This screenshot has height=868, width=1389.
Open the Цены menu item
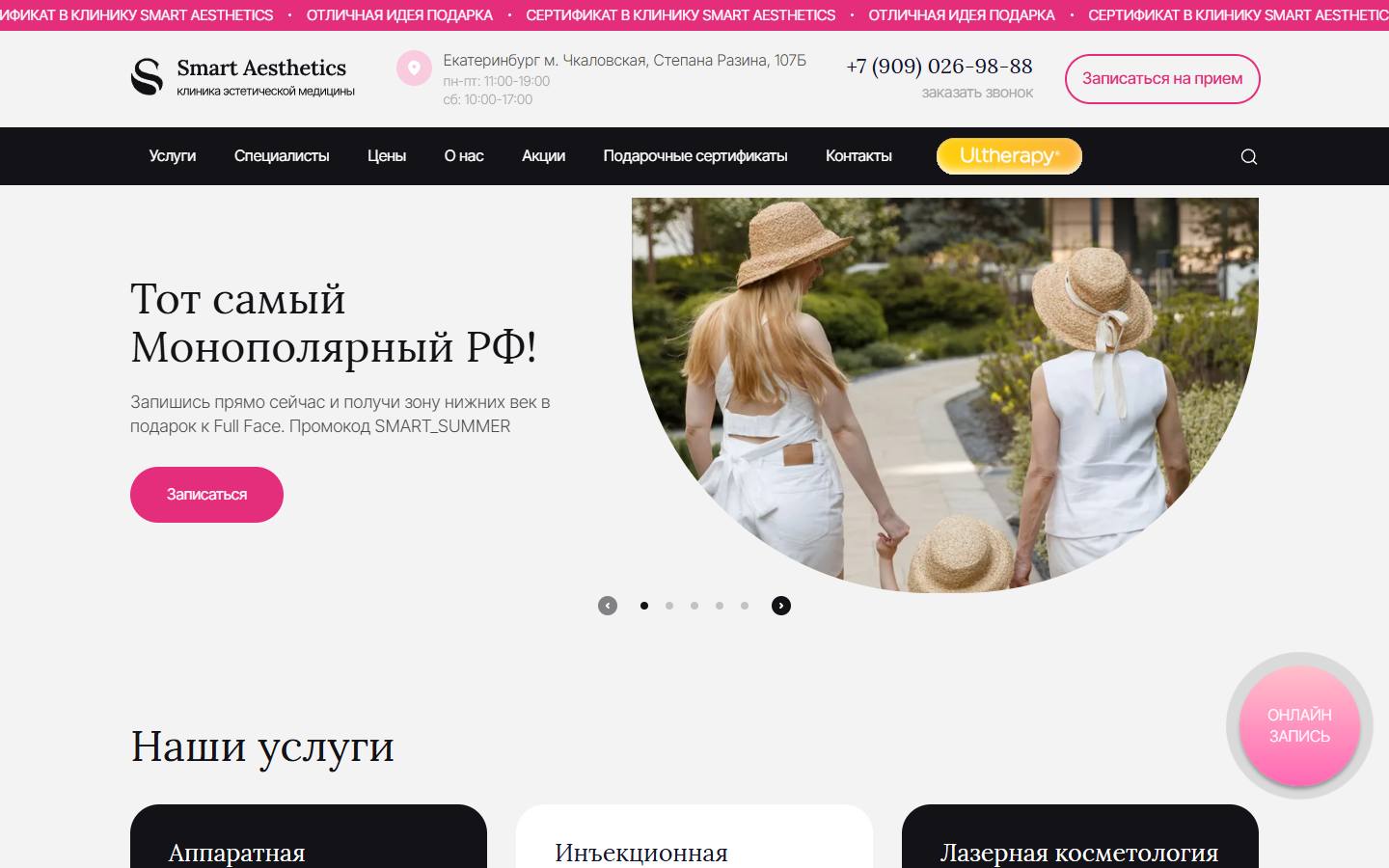point(387,156)
